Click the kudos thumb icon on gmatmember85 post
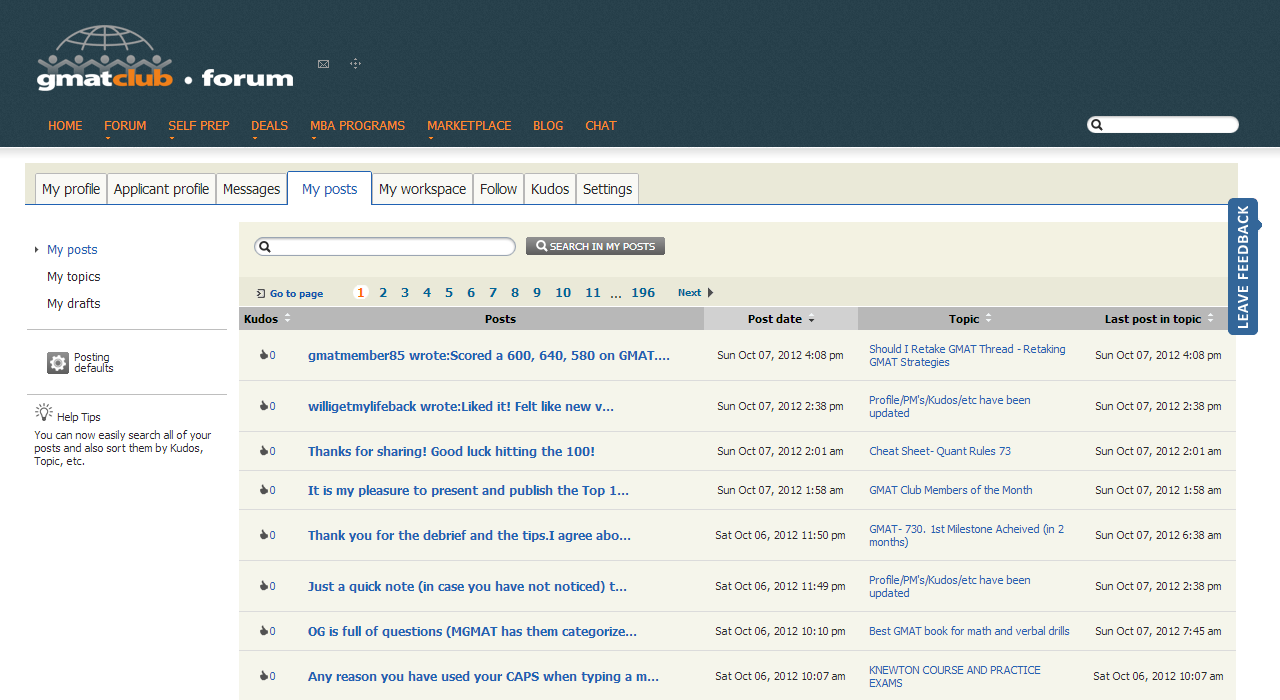Viewport: 1280px width, 700px height. pos(264,355)
